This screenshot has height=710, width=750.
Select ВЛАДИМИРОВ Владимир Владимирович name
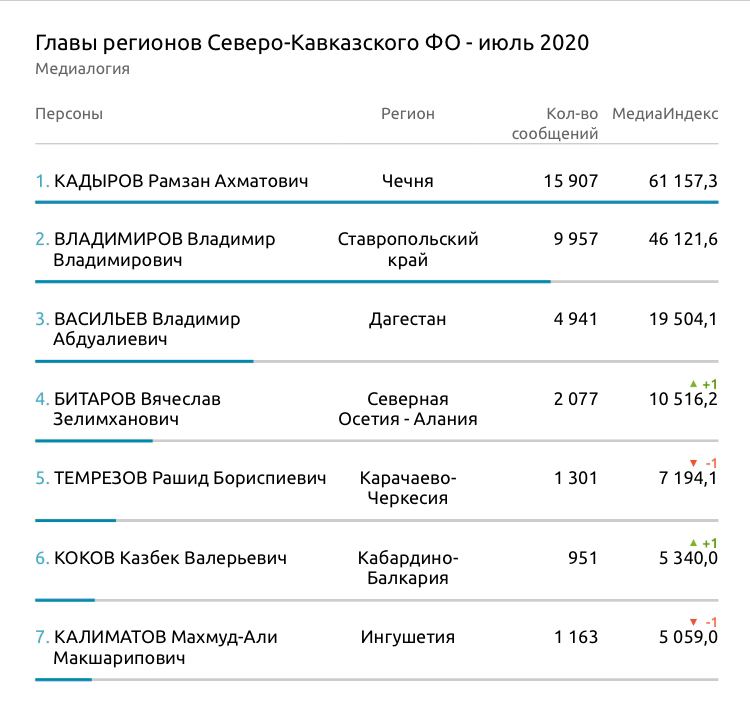pyautogui.click(x=163, y=249)
